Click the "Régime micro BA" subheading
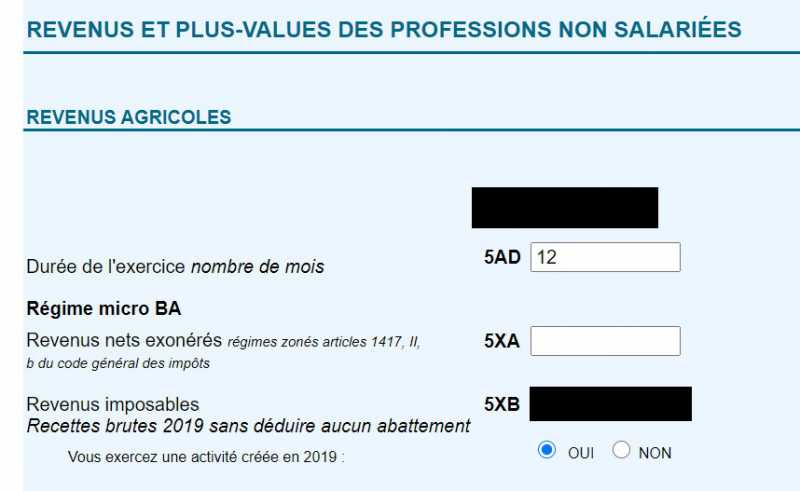Screen dimensions: 800x491 (103, 307)
